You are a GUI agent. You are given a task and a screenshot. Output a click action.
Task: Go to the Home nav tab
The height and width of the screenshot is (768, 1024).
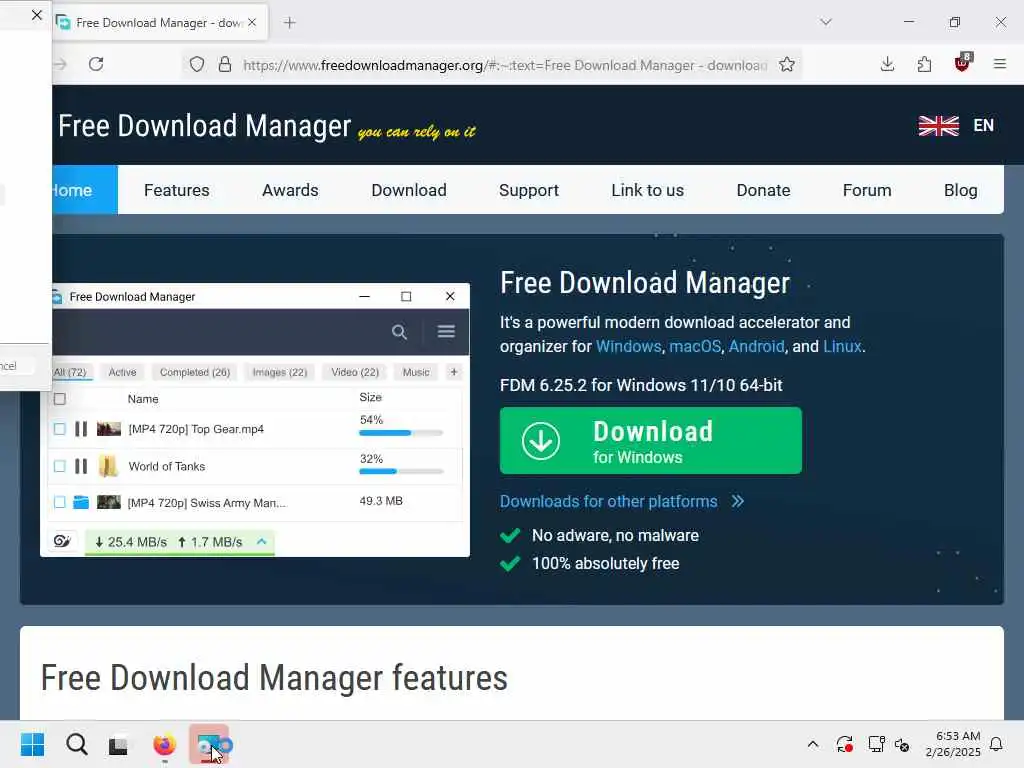point(85,190)
